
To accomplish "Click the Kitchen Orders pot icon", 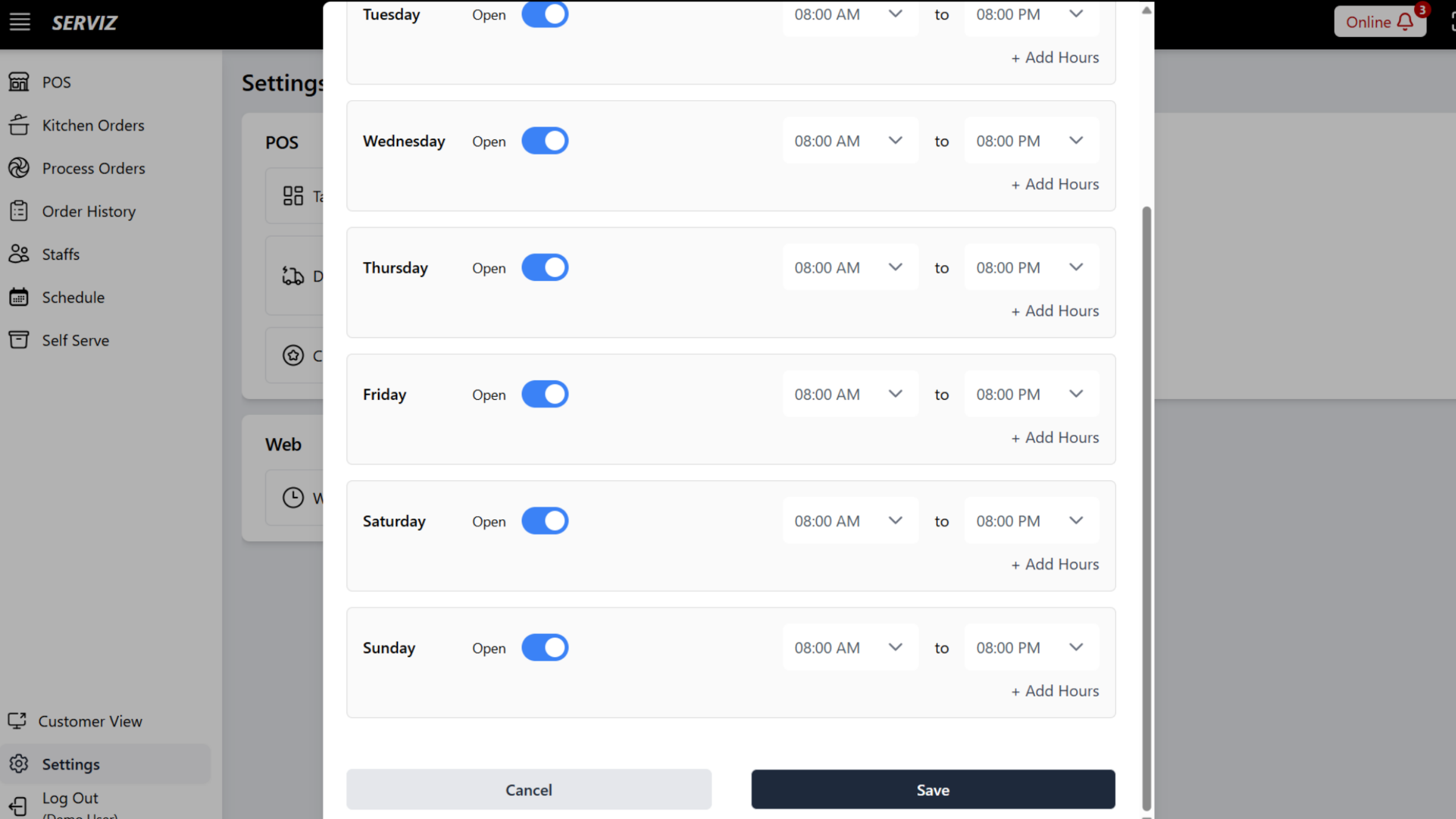I will [x=19, y=125].
